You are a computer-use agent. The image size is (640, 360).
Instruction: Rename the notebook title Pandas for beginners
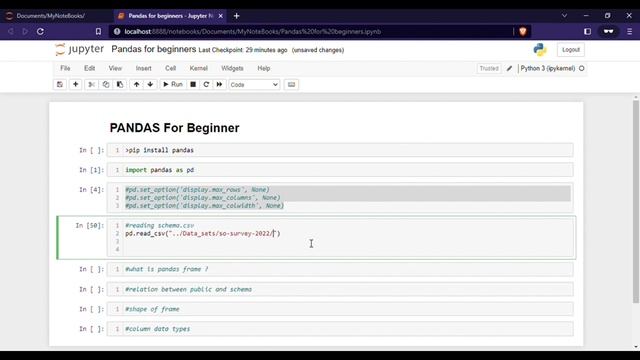pyautogui.click(x=153, y=49)
